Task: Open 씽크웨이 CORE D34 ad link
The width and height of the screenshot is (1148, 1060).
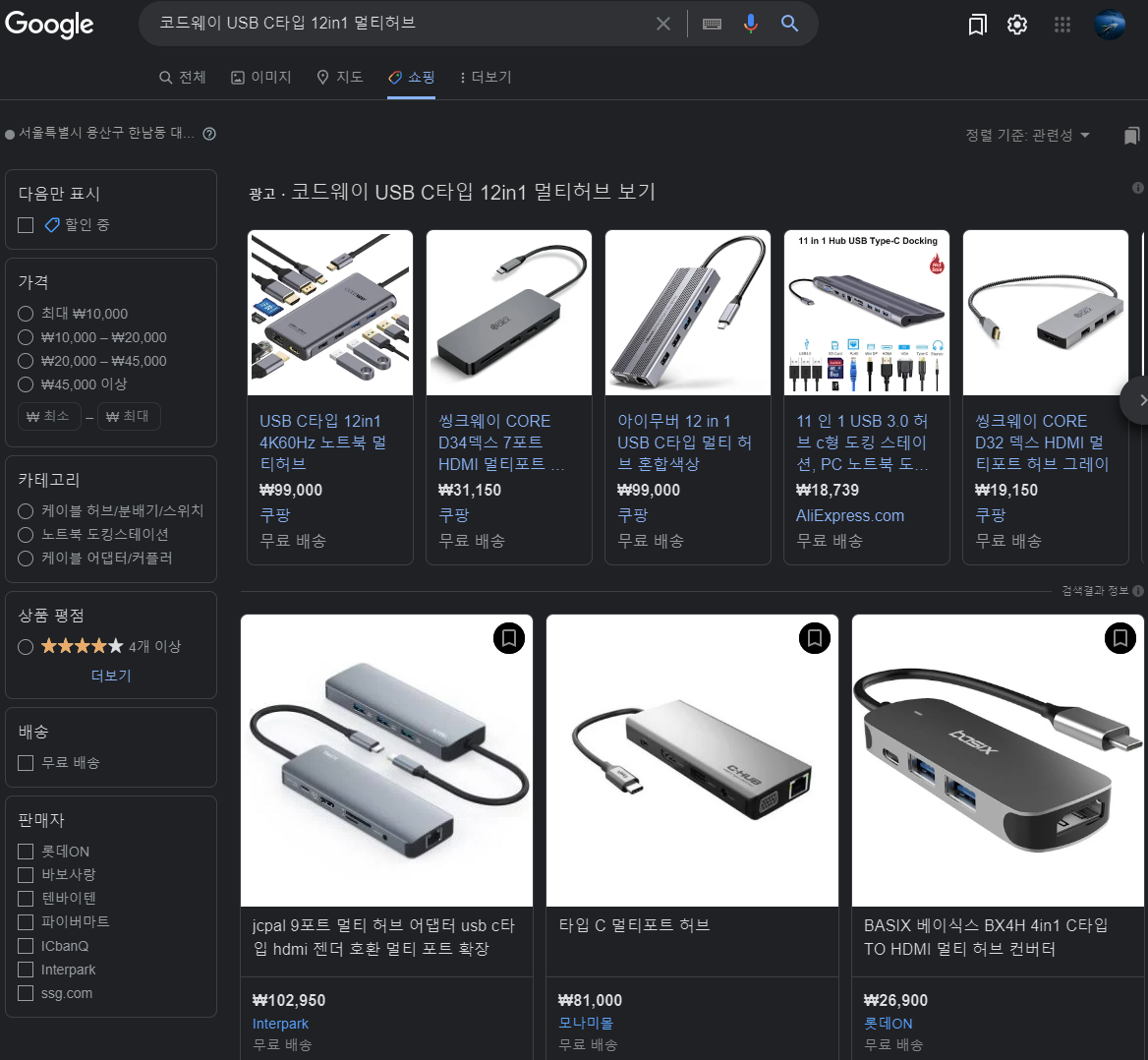Action: tap(501, 442)
